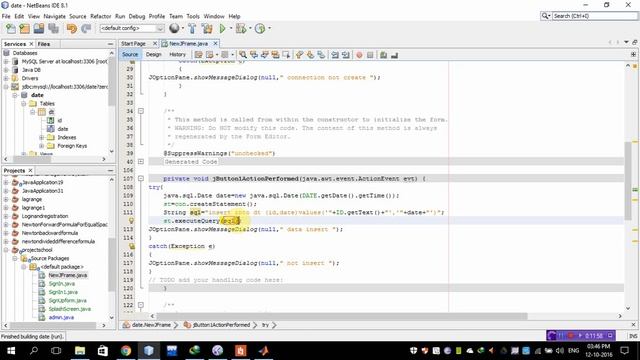Switch to Design view
Screen dimensions: 640x360
pyautogui.click(x=153, y=54)
